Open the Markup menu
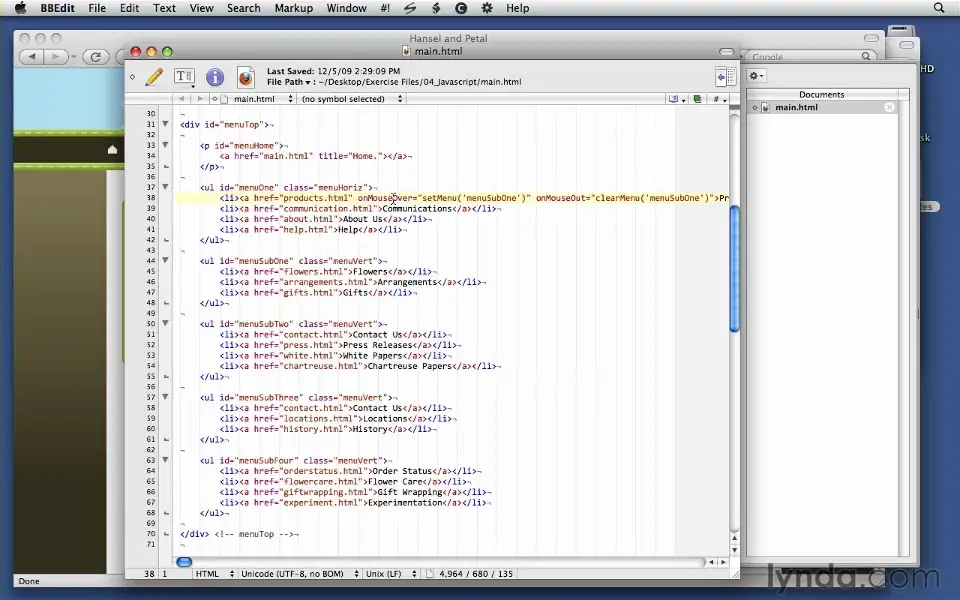960x600 pixels. (294, 8)
